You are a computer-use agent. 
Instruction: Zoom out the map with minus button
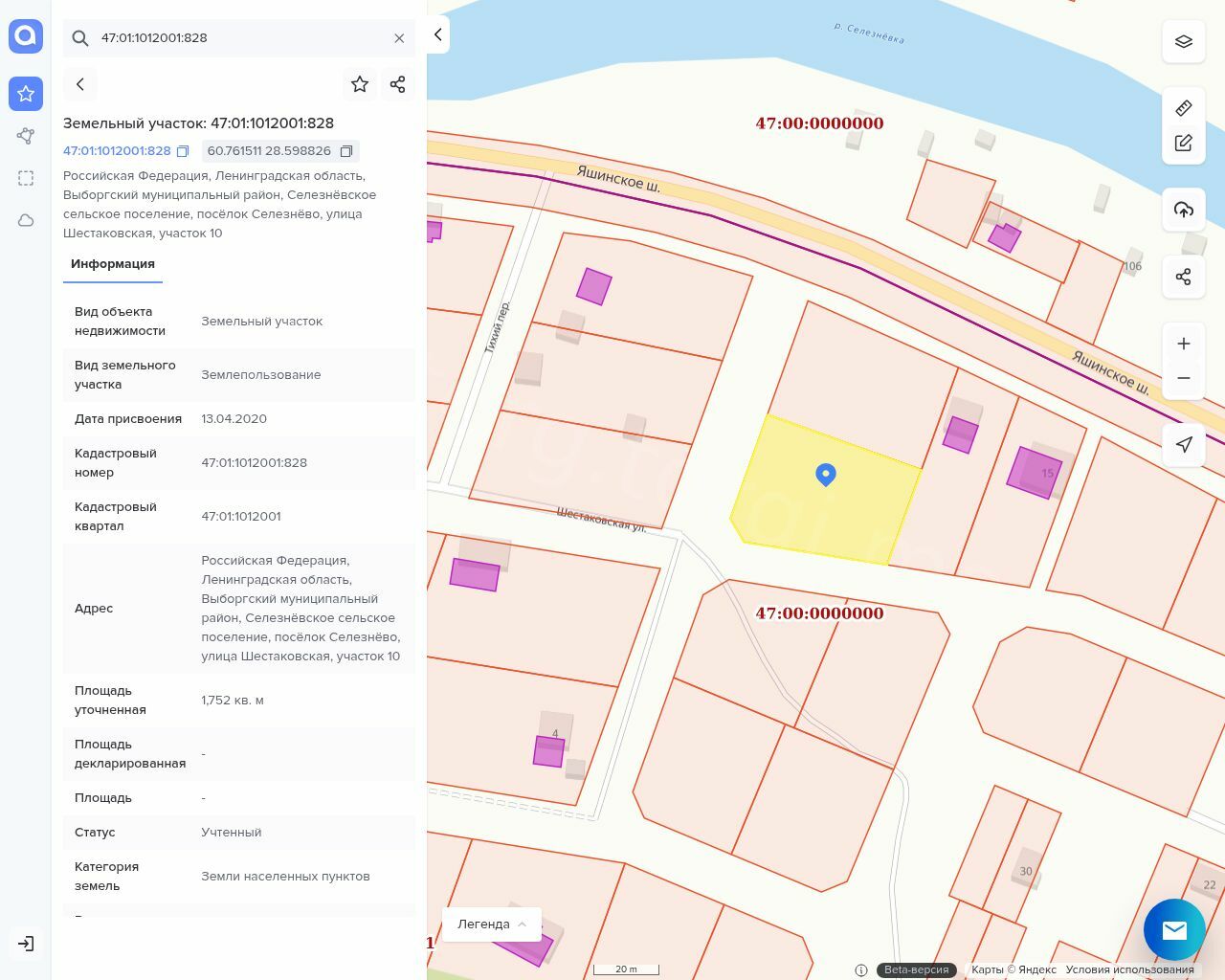(x=1184, y=378)
